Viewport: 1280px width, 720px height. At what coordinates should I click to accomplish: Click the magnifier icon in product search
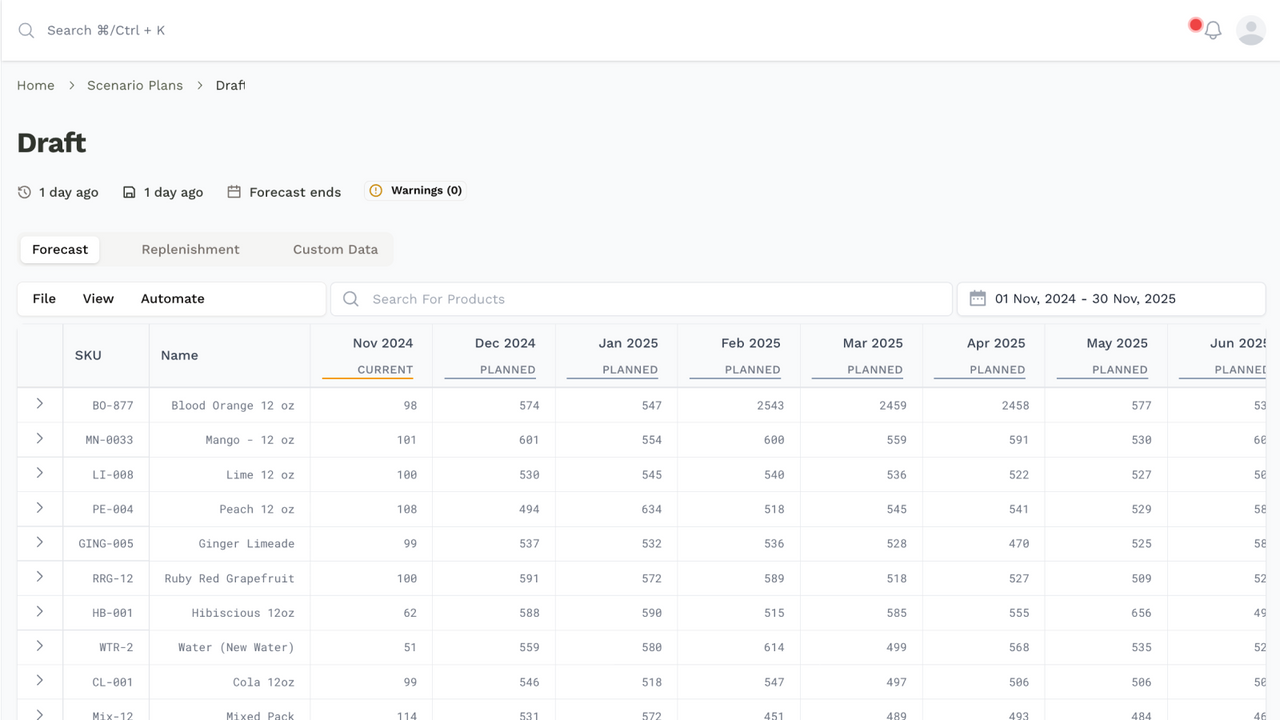(x=351, y=299)
